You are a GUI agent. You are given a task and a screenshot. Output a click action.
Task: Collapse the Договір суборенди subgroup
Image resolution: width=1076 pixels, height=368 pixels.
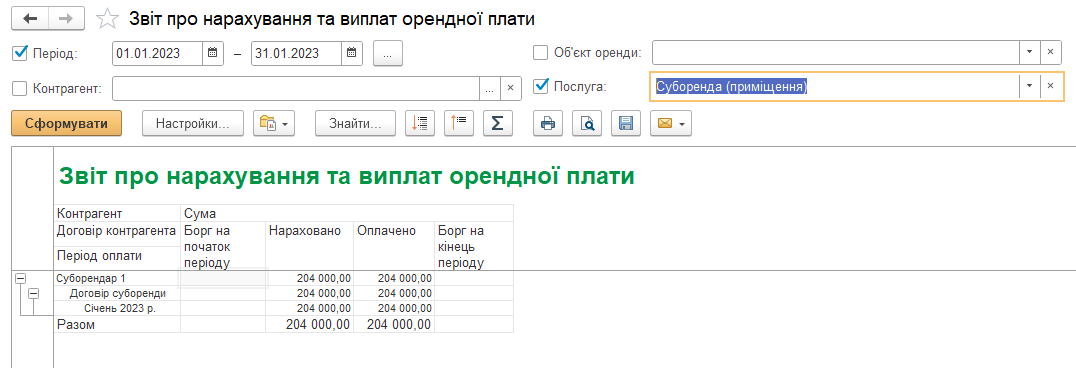coord(33,293)
